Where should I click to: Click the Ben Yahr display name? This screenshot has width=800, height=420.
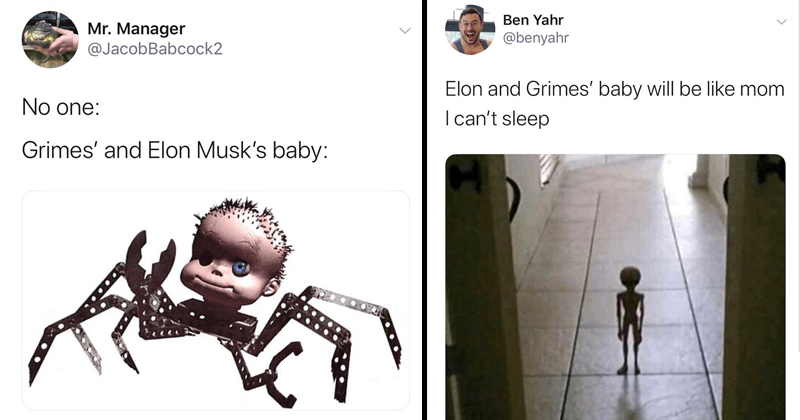click(x=533, y=20)
